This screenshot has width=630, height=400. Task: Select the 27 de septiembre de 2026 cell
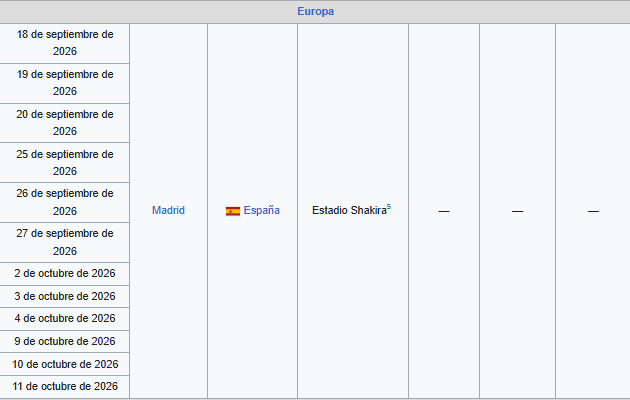[x=65, y=242]
